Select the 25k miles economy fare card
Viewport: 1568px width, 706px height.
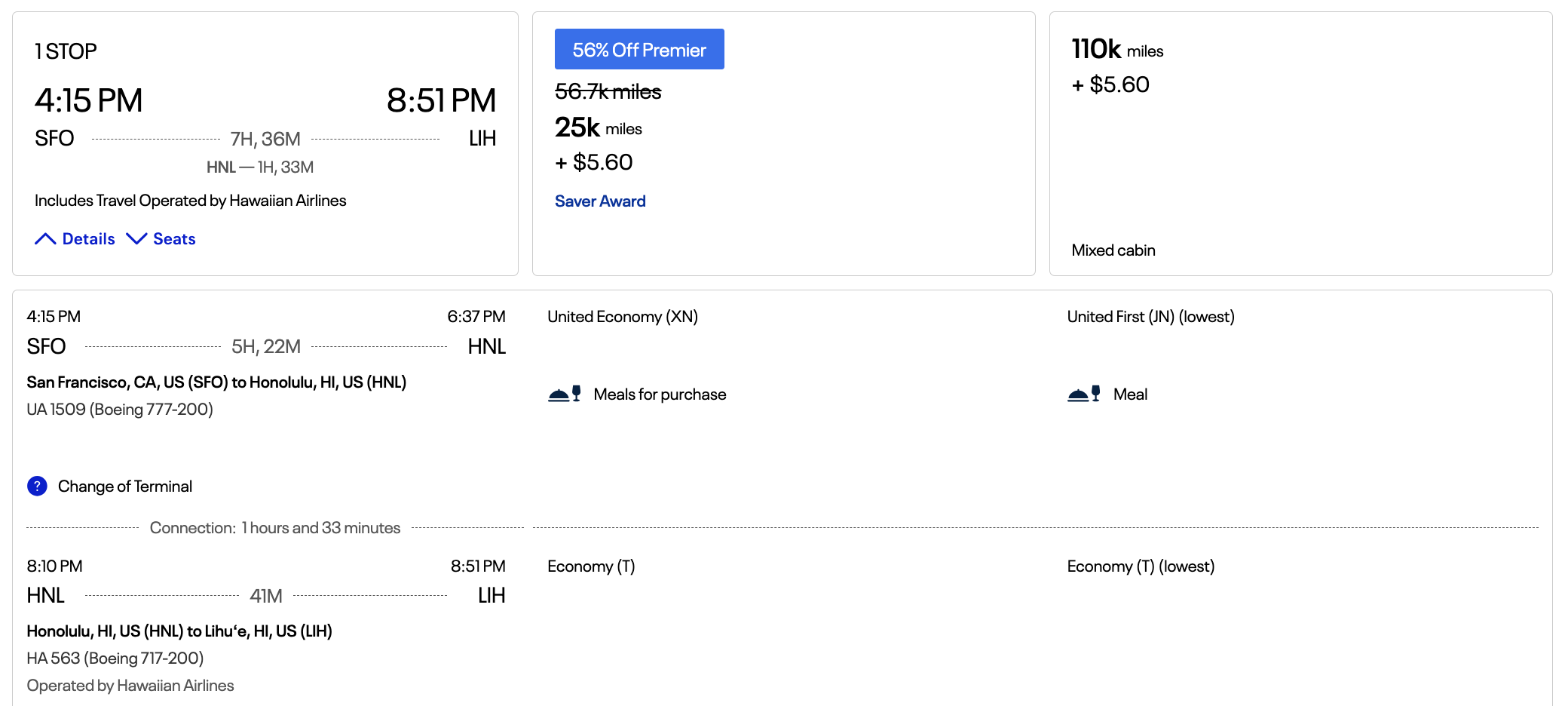[x=784, y=143]
